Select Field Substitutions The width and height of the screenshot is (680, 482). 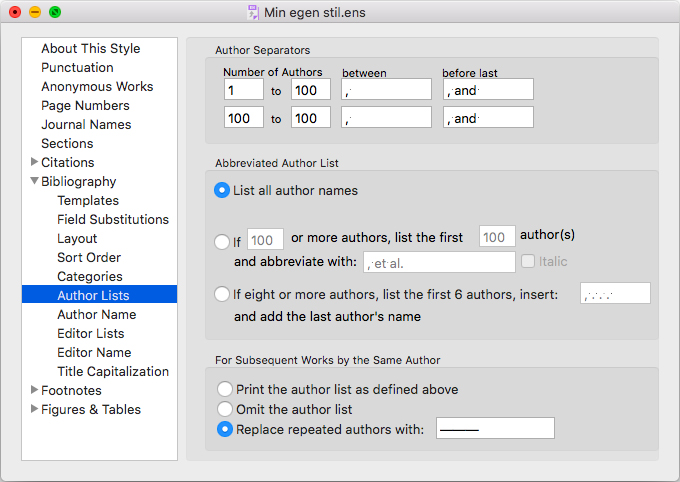tap(113, 219)
